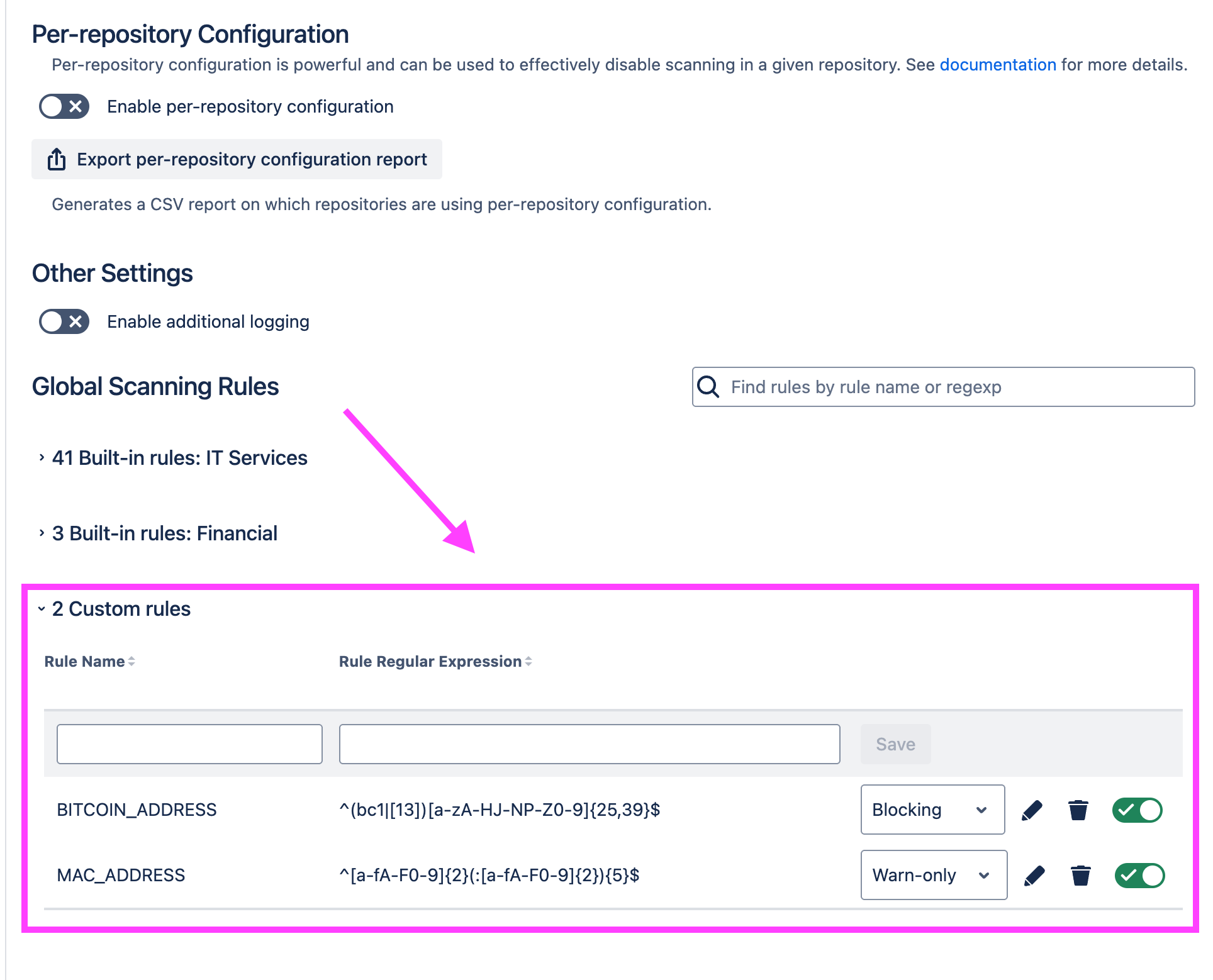
Task: Click the pencil icon for MAC_ADDRESS
Action: click(1034, 876)
